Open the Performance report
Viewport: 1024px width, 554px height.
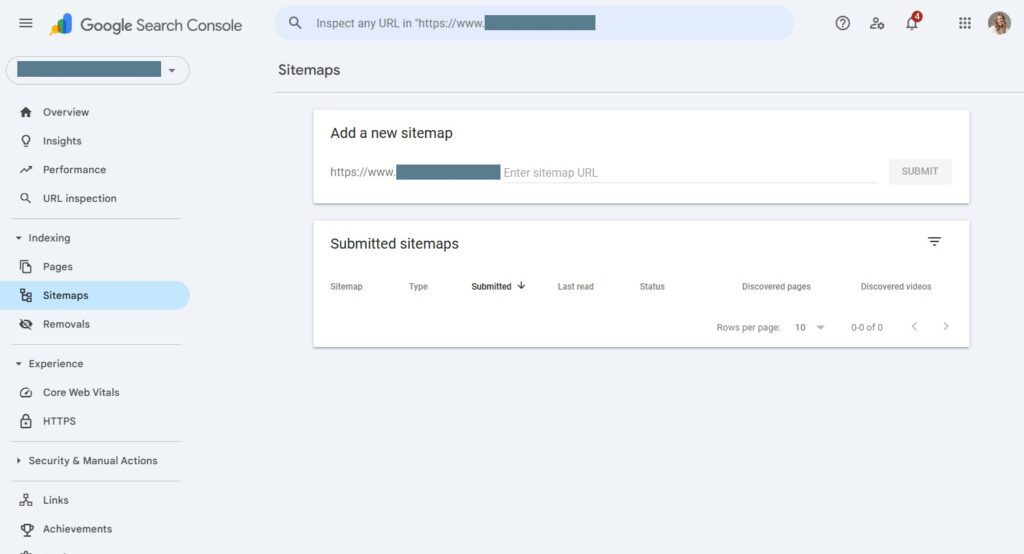click(74, 170)
